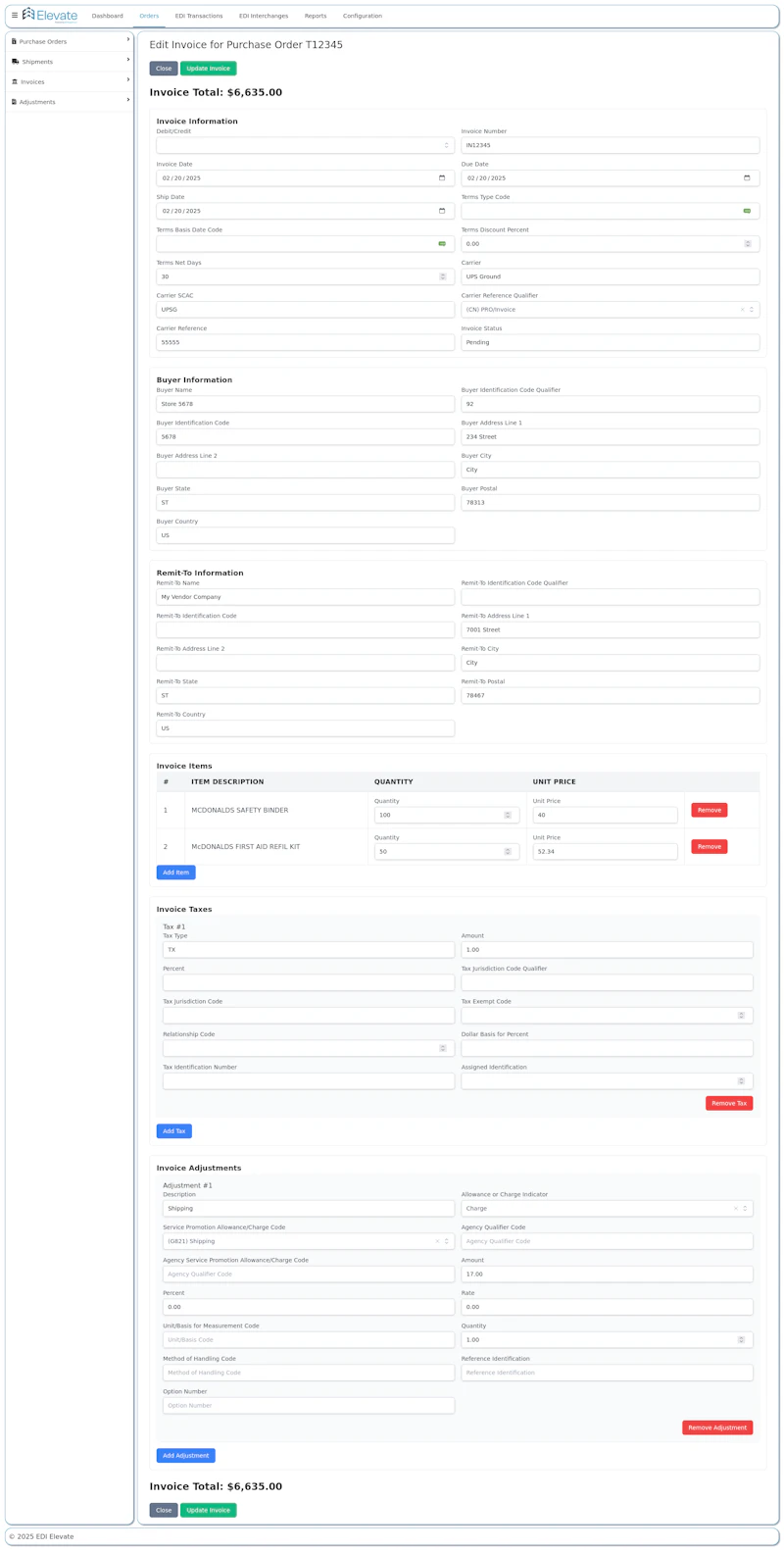Click the Carrier SCAC field UPSG
This screenshot has width=784, height=1550.
tap(305, 310)
